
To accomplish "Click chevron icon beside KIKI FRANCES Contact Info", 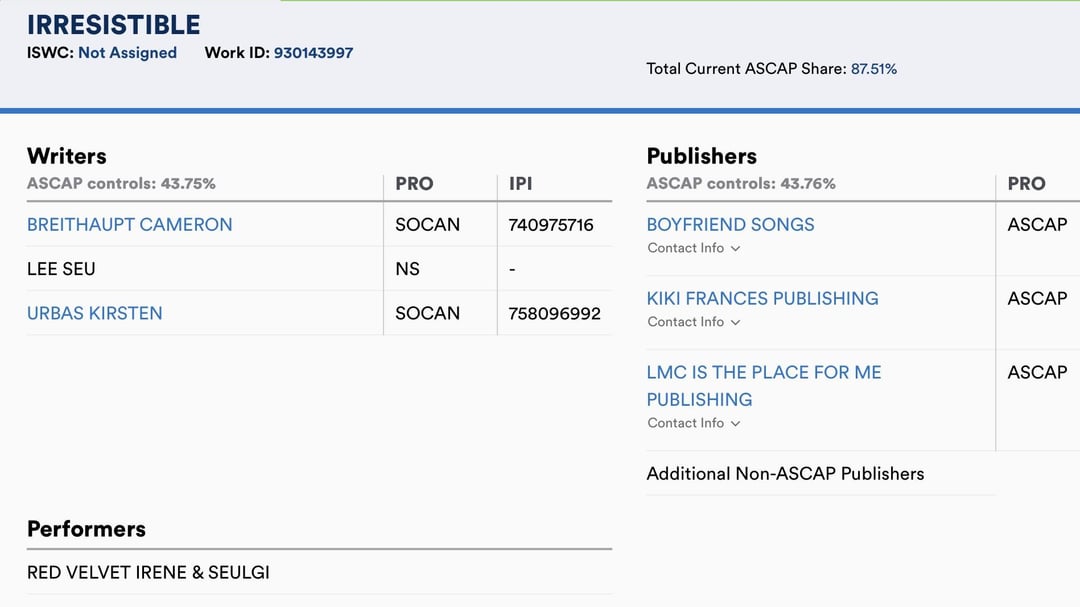I will tap(736, 322).
